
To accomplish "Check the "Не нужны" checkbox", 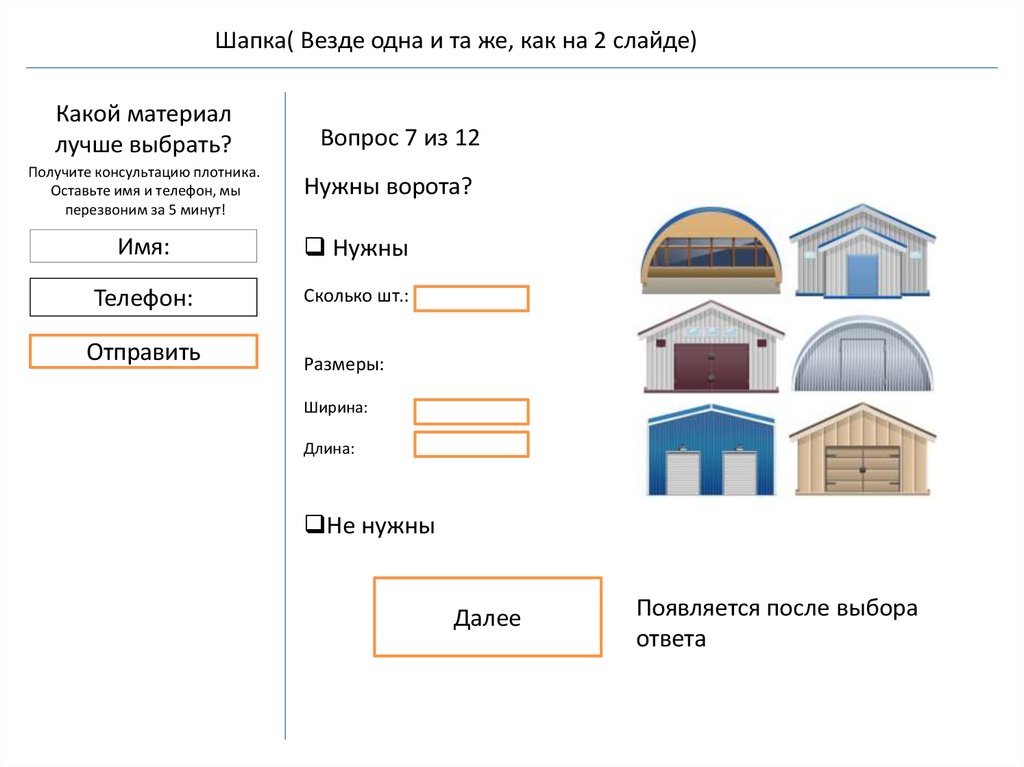I will click(315, 523).
